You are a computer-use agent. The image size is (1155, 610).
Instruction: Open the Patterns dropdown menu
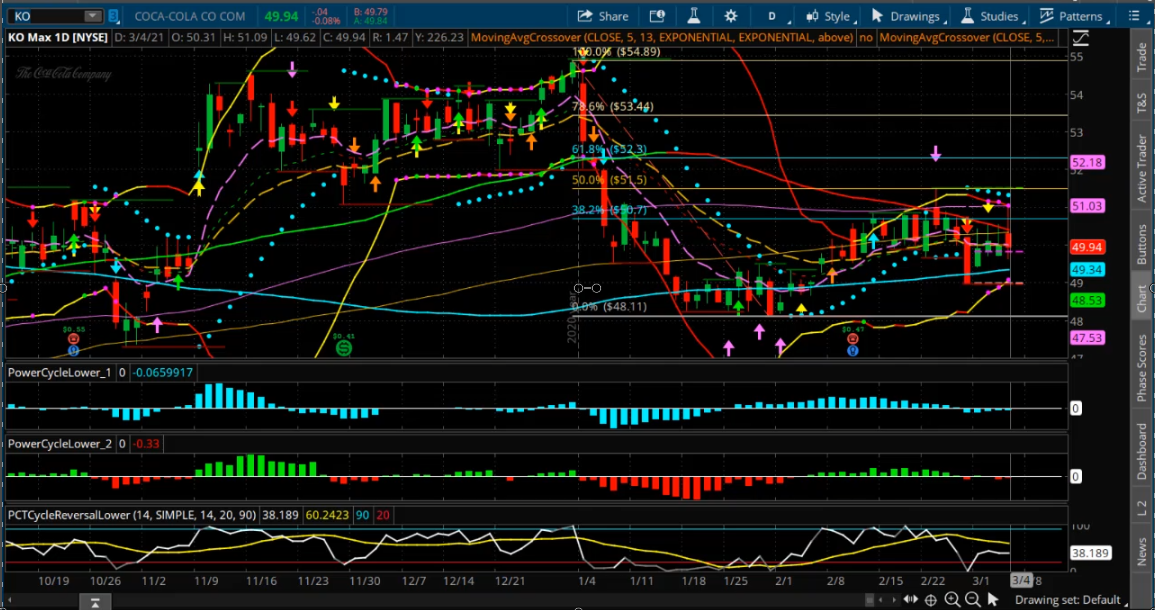click(x=1075, y=16)
